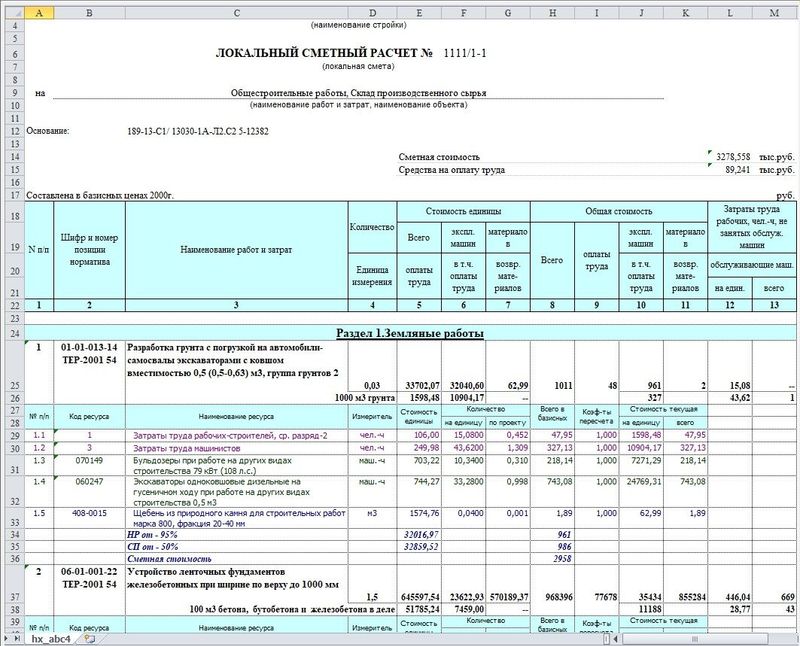Image resolution: width=800 pixels, height=646 pixels.
Task: Select row 12 by its row header
Action: tap(14, 131)
